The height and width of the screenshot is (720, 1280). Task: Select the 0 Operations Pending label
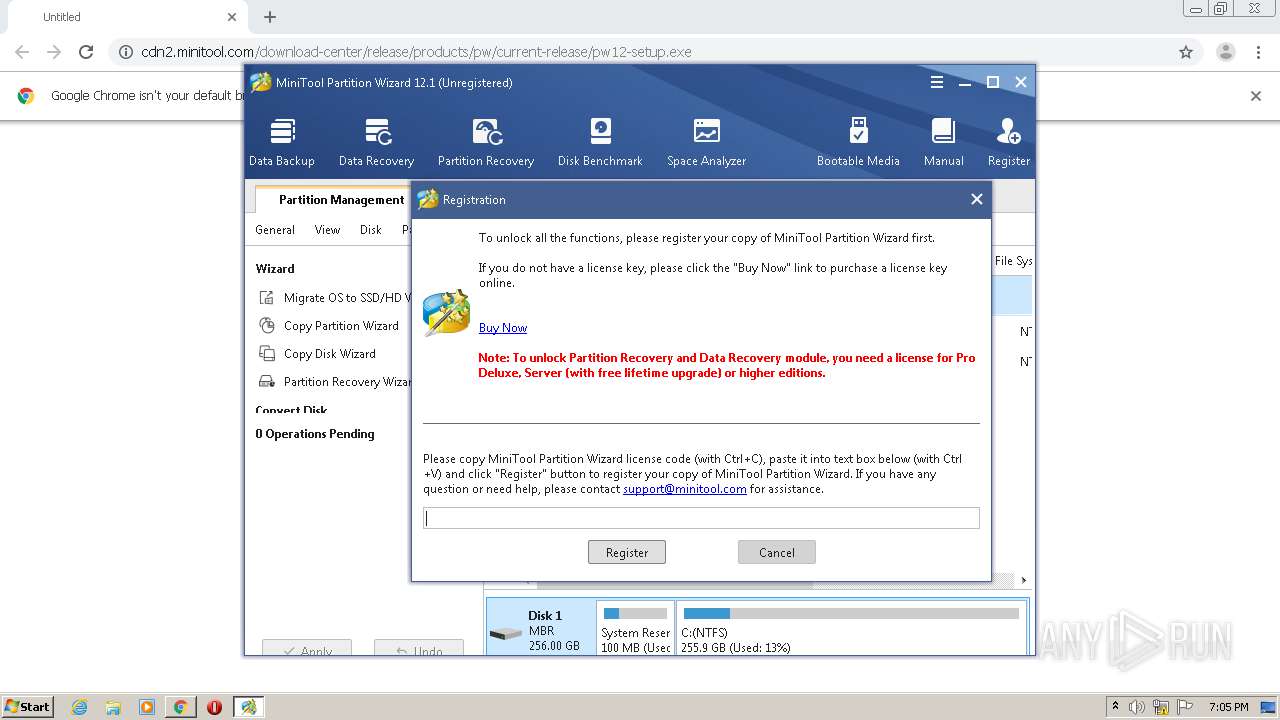pos(315,434)
